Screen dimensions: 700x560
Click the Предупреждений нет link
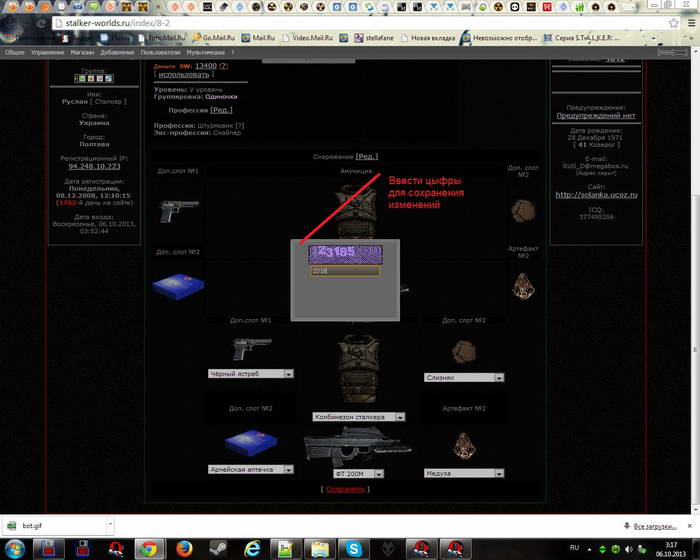click(x=596, y=116)
